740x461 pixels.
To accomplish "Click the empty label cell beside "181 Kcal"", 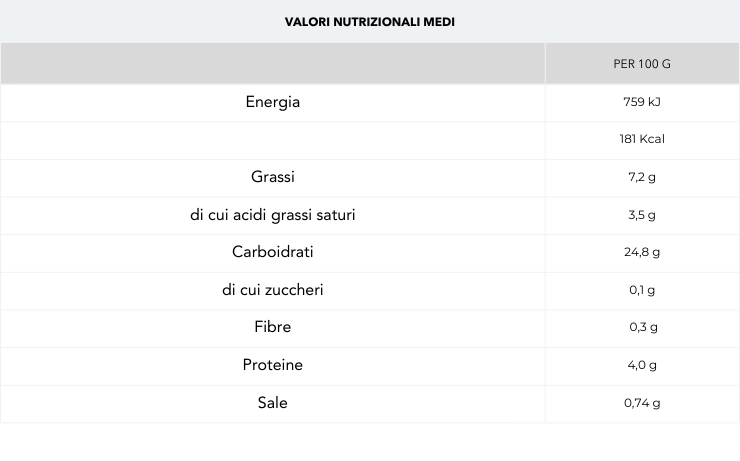I will coord(273,140).
